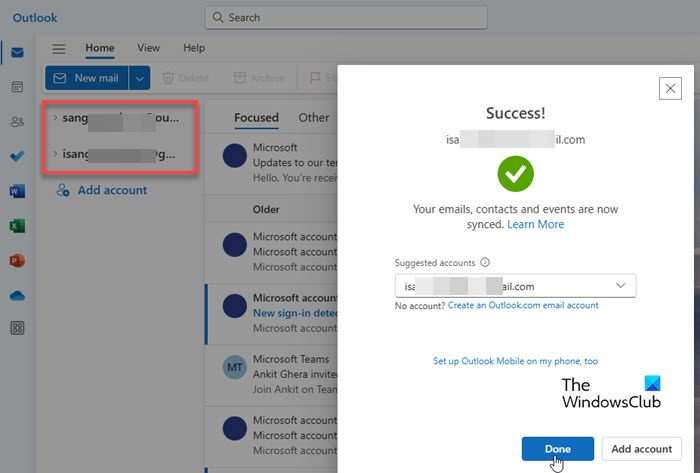Open the Learn More link

pos(535,224)
